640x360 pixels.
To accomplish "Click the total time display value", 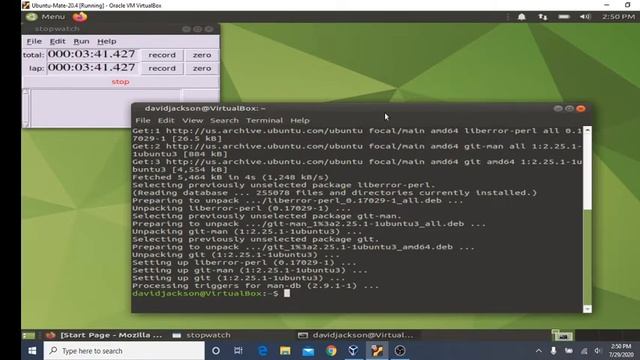I will pos(91,54).
